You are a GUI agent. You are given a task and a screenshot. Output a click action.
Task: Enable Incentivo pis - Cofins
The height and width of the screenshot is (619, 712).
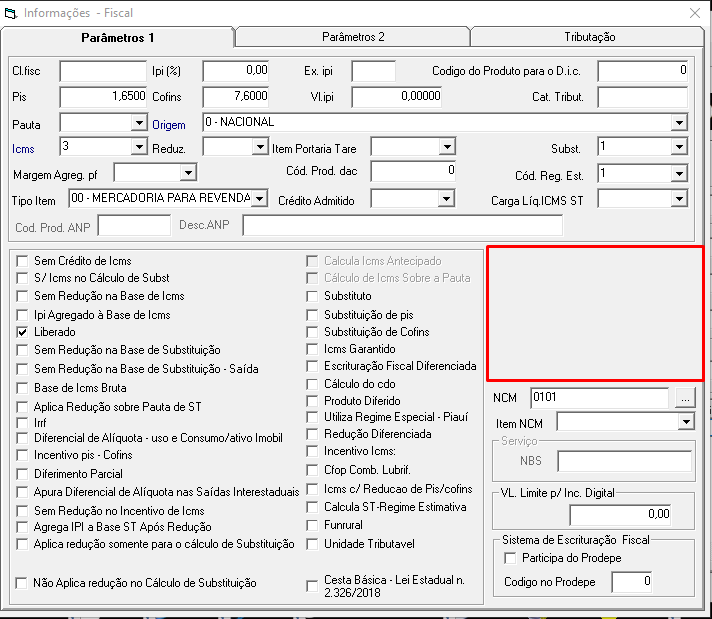(x=22, y=455)
